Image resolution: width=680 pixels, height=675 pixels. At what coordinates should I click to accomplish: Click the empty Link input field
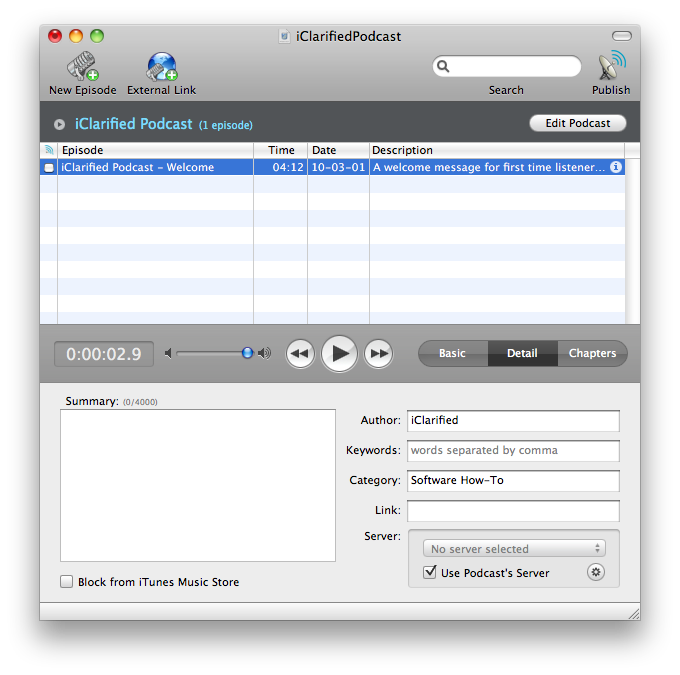click(x=513, y=511)
